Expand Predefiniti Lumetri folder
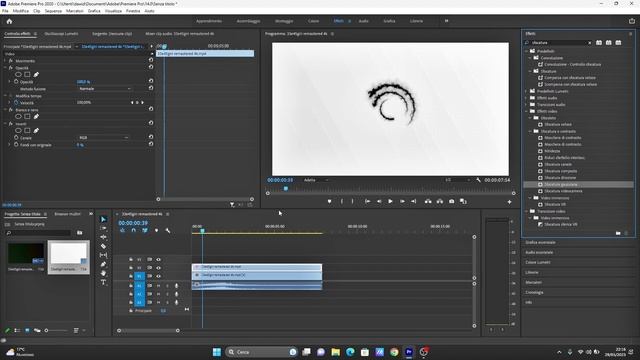Viewport: 640px width, 360px height. tap(527, 91)
